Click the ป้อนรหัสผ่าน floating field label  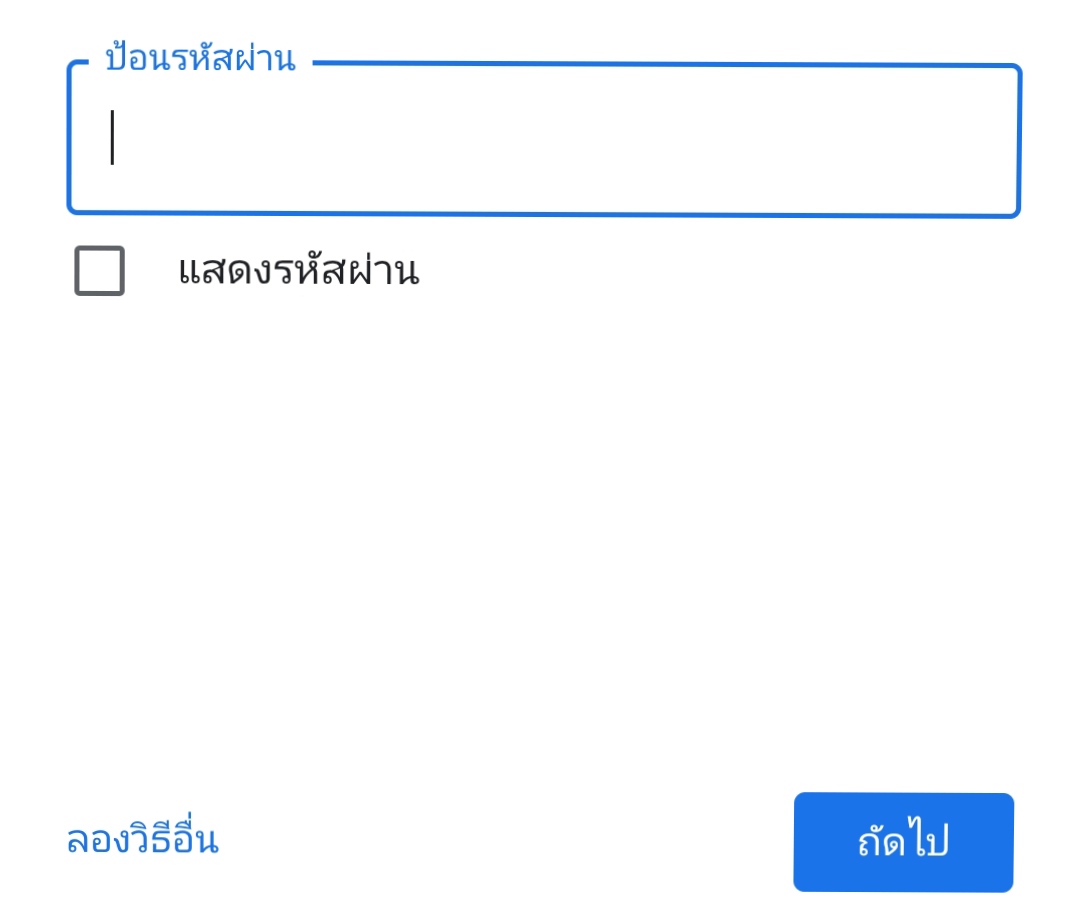tap(200, 58)
